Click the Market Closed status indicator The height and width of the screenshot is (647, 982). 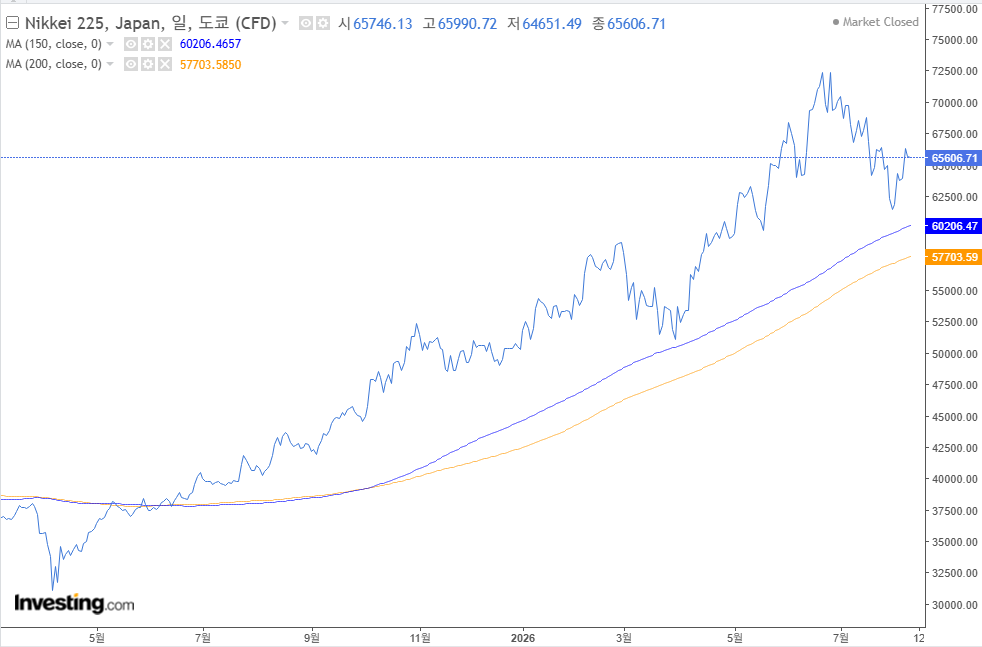[876, 22]
